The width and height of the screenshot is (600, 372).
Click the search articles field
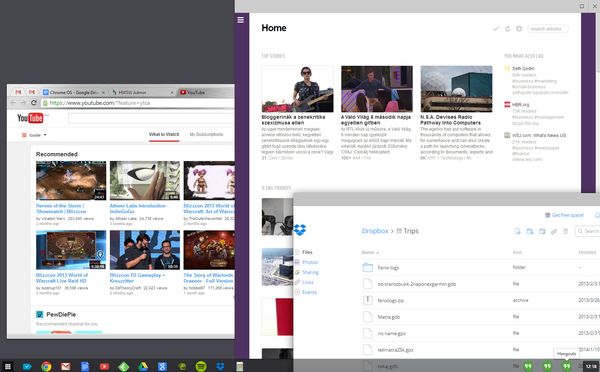(x=548, y=29)
